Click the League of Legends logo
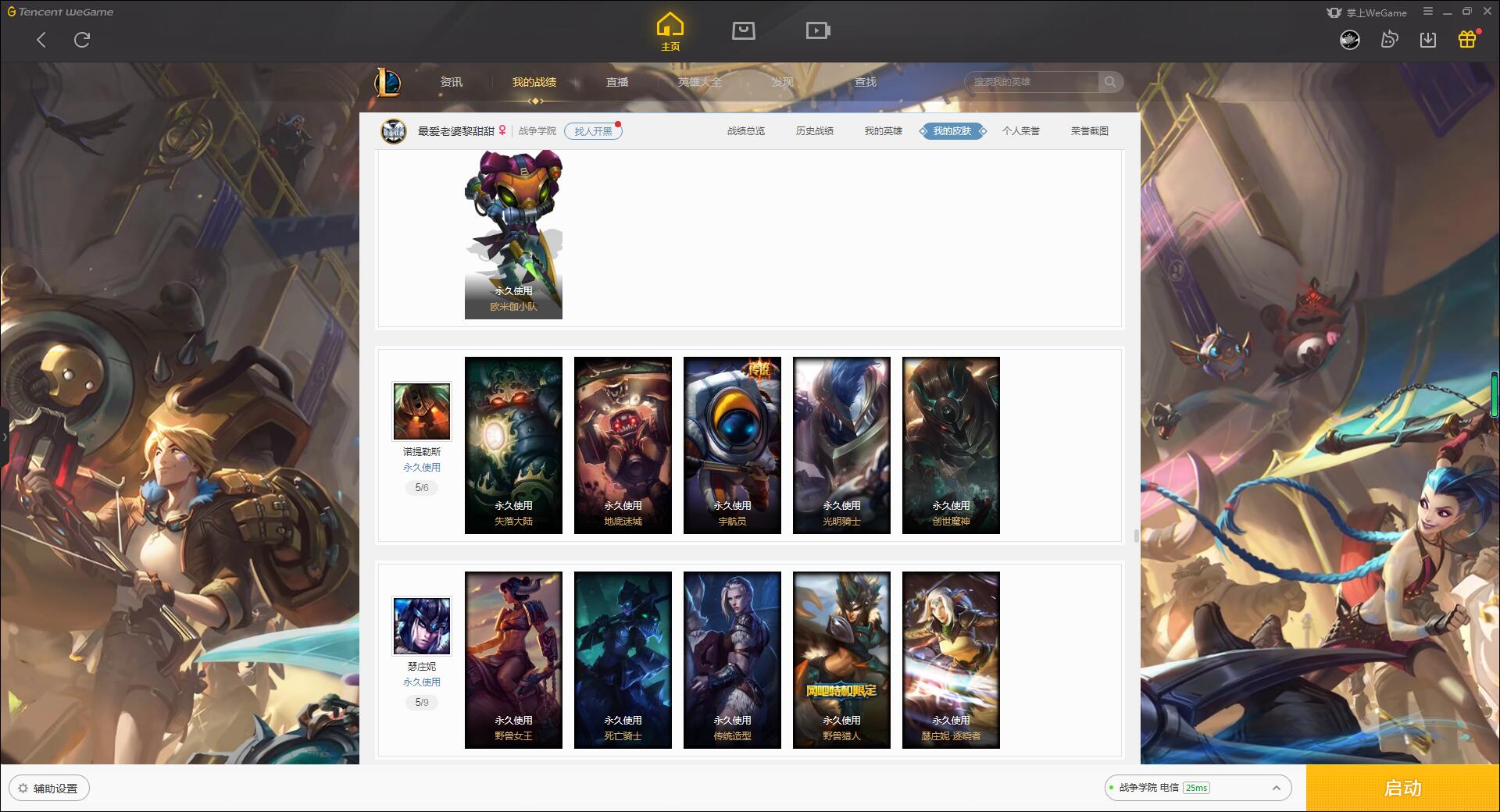The height and width of the screenshot is (812, 1500). tap(387, 82)
